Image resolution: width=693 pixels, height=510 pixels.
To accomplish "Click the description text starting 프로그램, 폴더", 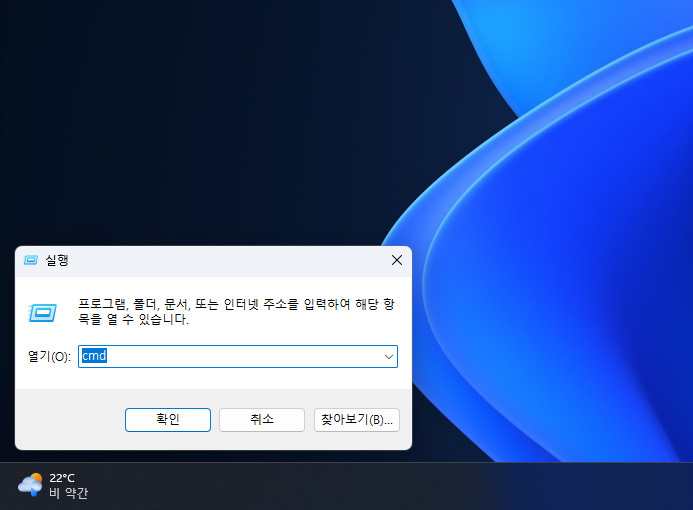I will 236,312.
